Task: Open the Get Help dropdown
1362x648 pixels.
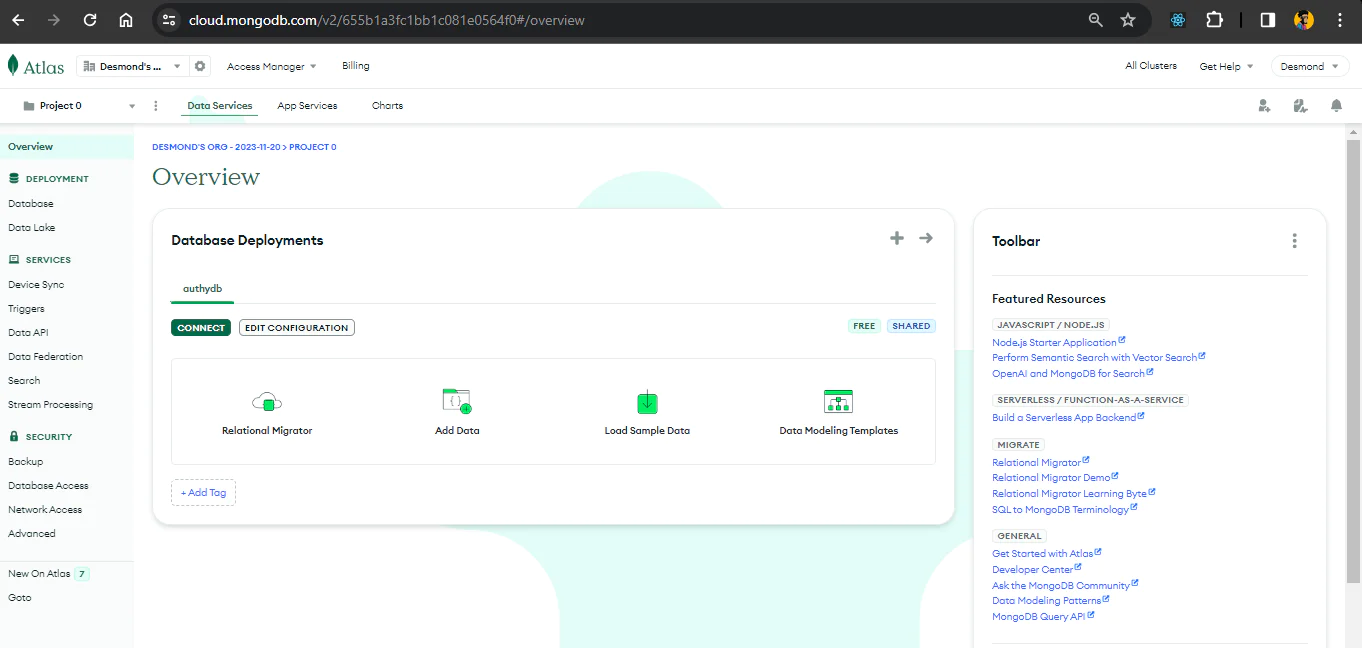Action: click(x=1226, y=66)
